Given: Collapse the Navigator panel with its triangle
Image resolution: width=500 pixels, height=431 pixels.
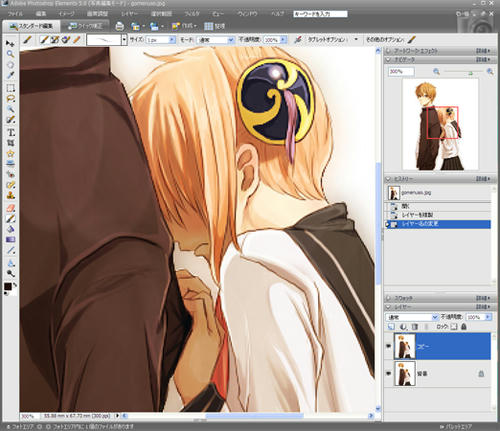Looking at the screenshot, I should [x=388, y=59].
